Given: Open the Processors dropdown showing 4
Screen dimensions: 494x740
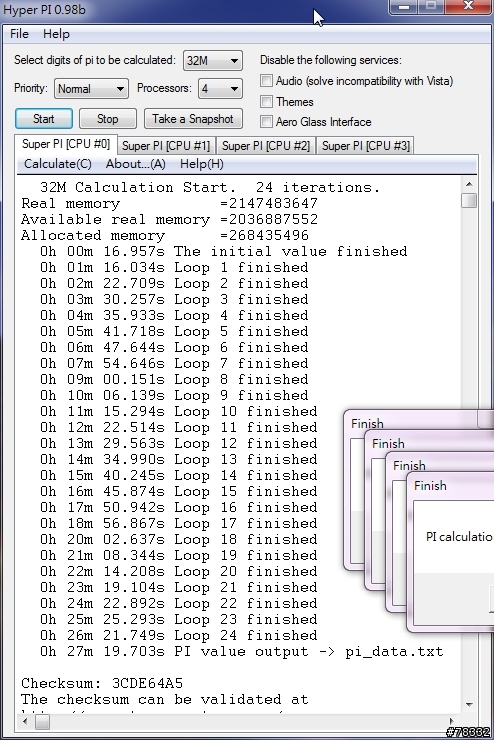Looking at the screenshot, I should (220, 89).
